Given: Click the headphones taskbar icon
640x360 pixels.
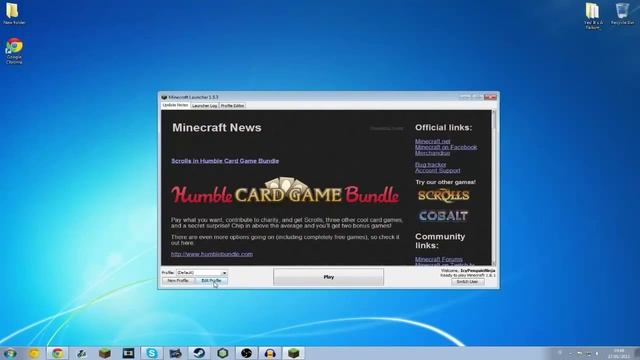Looking at the screenshot, I should (270, 353).
